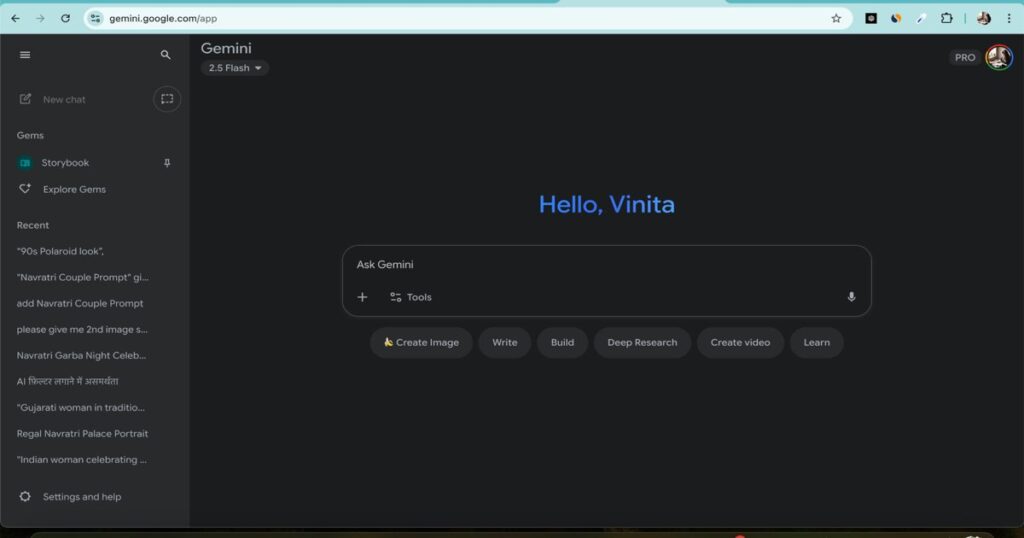Start a temporary chat with the dashed-square icon
The image size is (1024, 538).
167,99
